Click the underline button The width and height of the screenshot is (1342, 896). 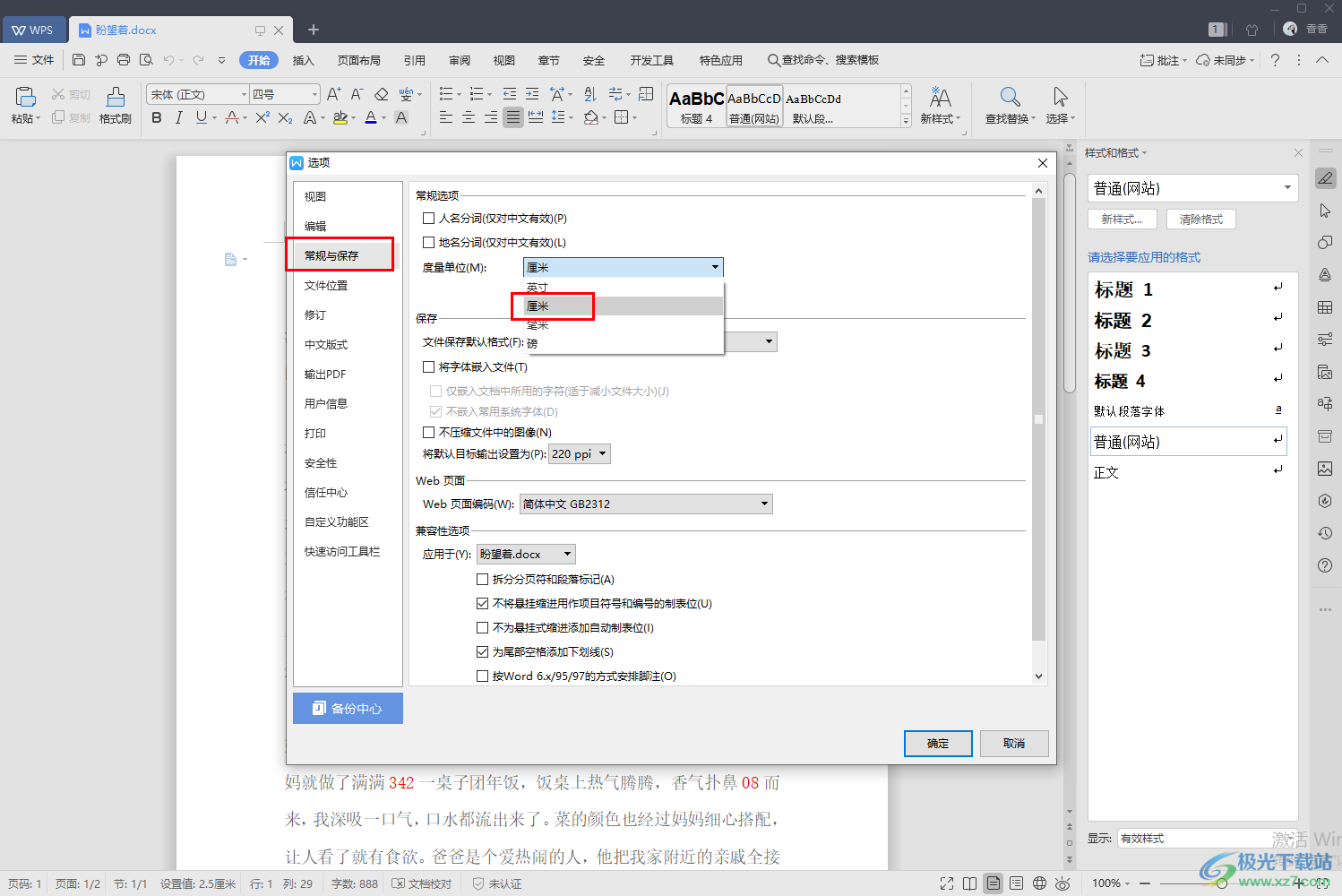(201, 117)
